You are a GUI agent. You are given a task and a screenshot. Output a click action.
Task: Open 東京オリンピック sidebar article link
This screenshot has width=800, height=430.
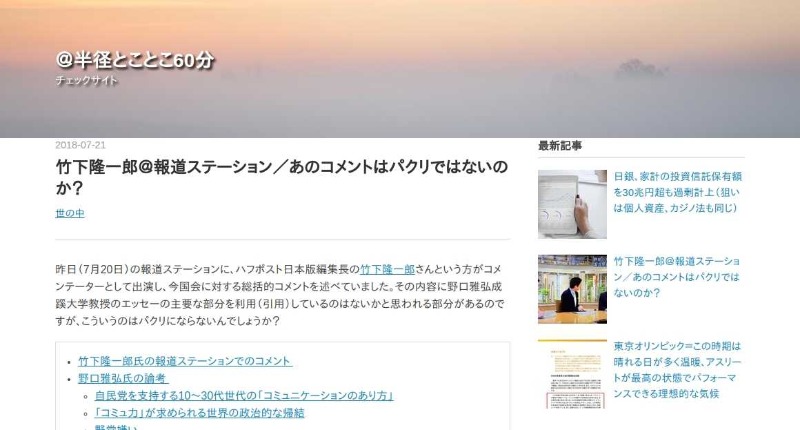(677, 370)
